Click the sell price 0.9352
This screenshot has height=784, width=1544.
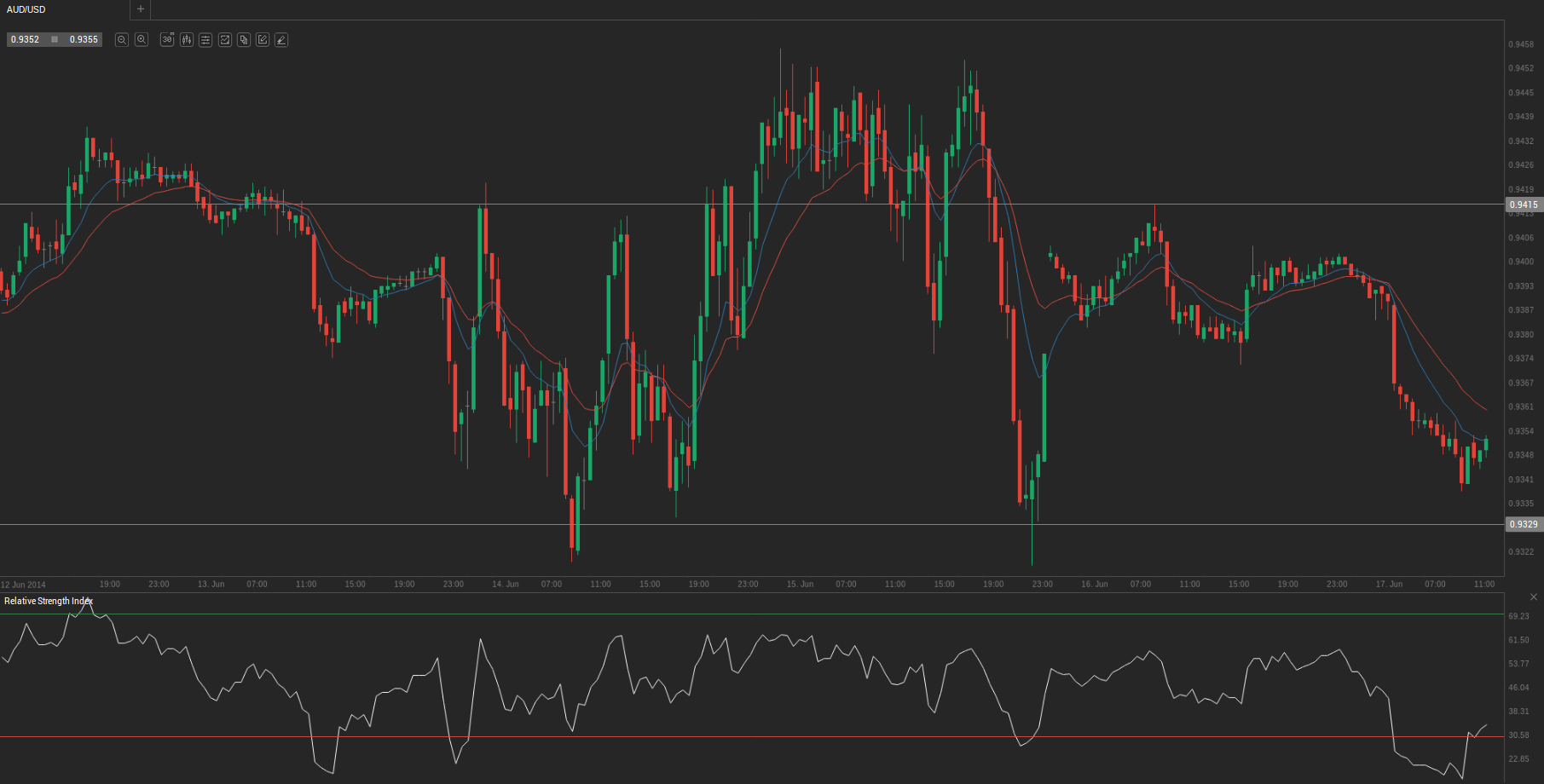26,40
